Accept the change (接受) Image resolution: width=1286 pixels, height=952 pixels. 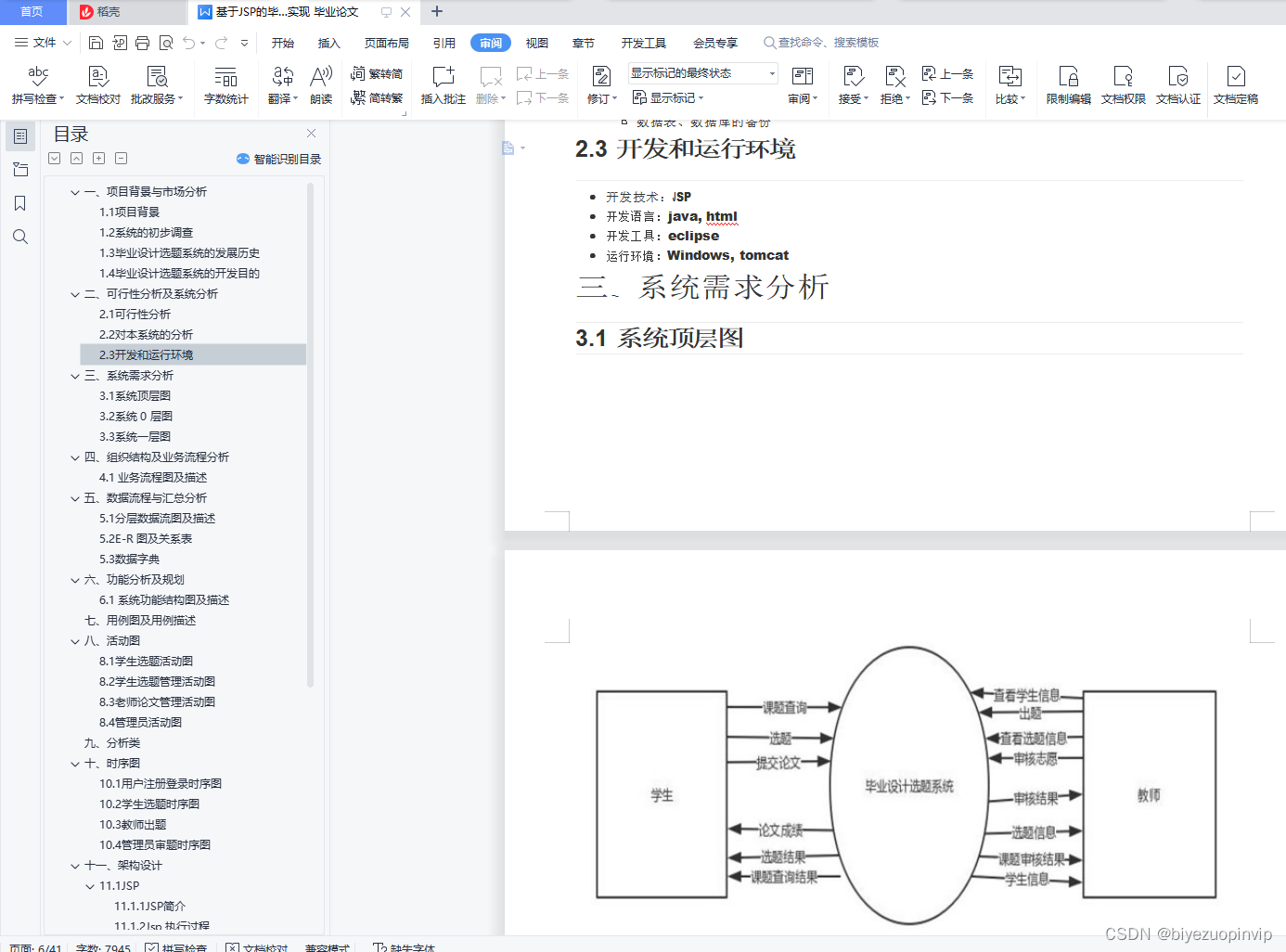854,84
